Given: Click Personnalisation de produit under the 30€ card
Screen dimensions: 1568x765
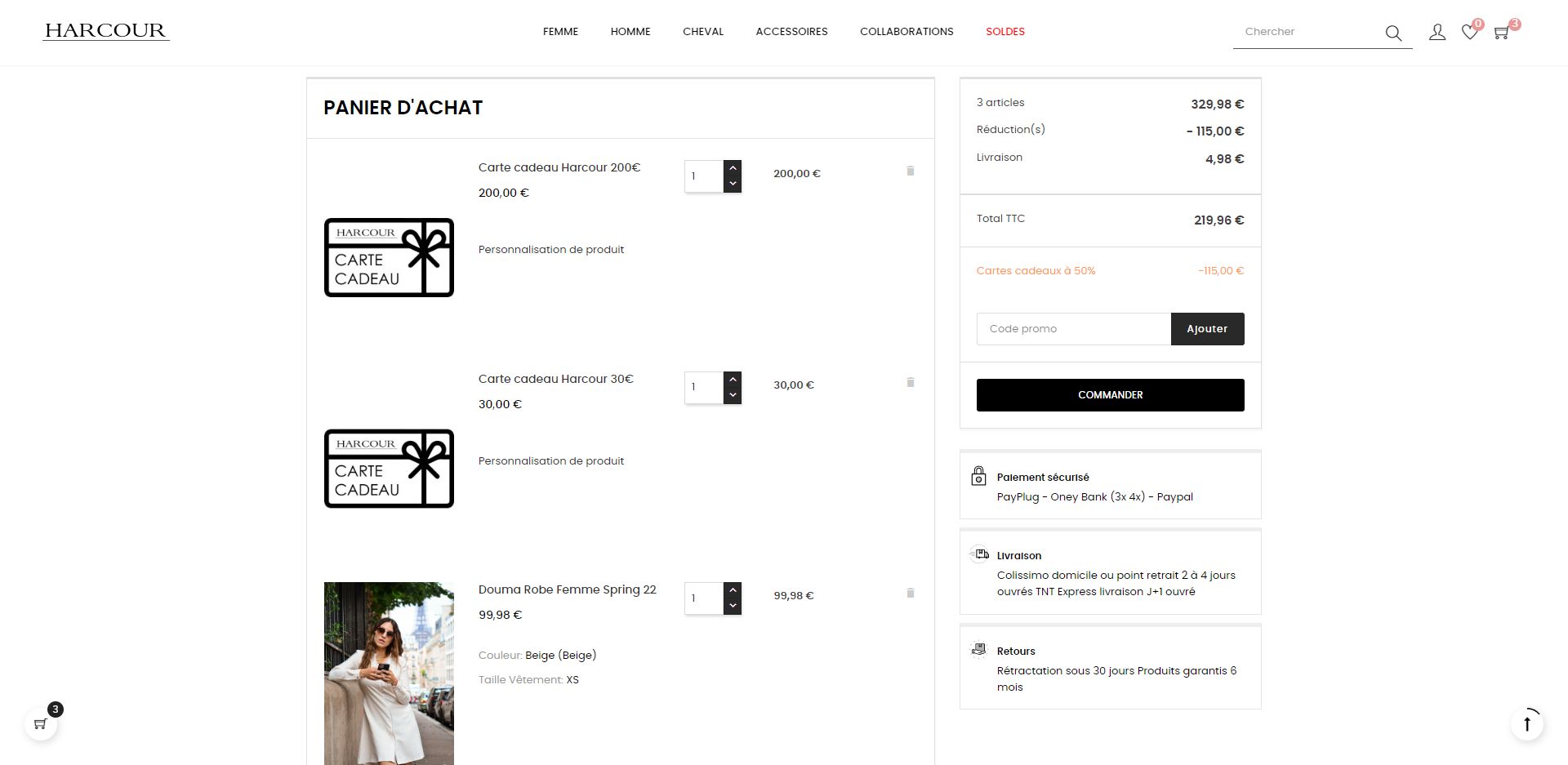Looking at the screenshot, I should [551, 461].
